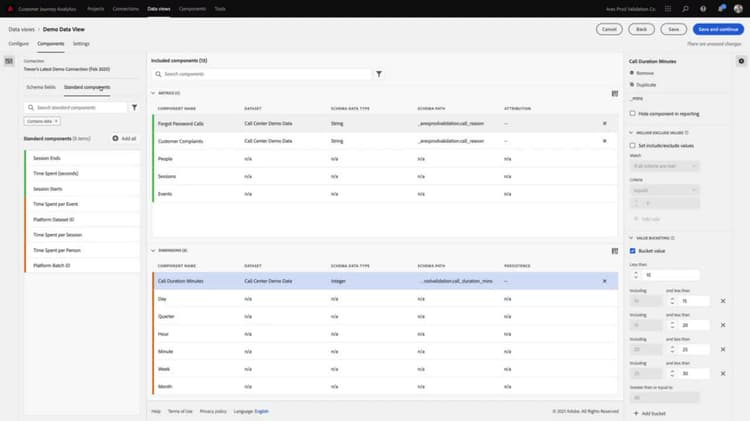This screenshot has height=421, width=750.
Task: Open the Data views menu
Action: (x=159, y=9)
